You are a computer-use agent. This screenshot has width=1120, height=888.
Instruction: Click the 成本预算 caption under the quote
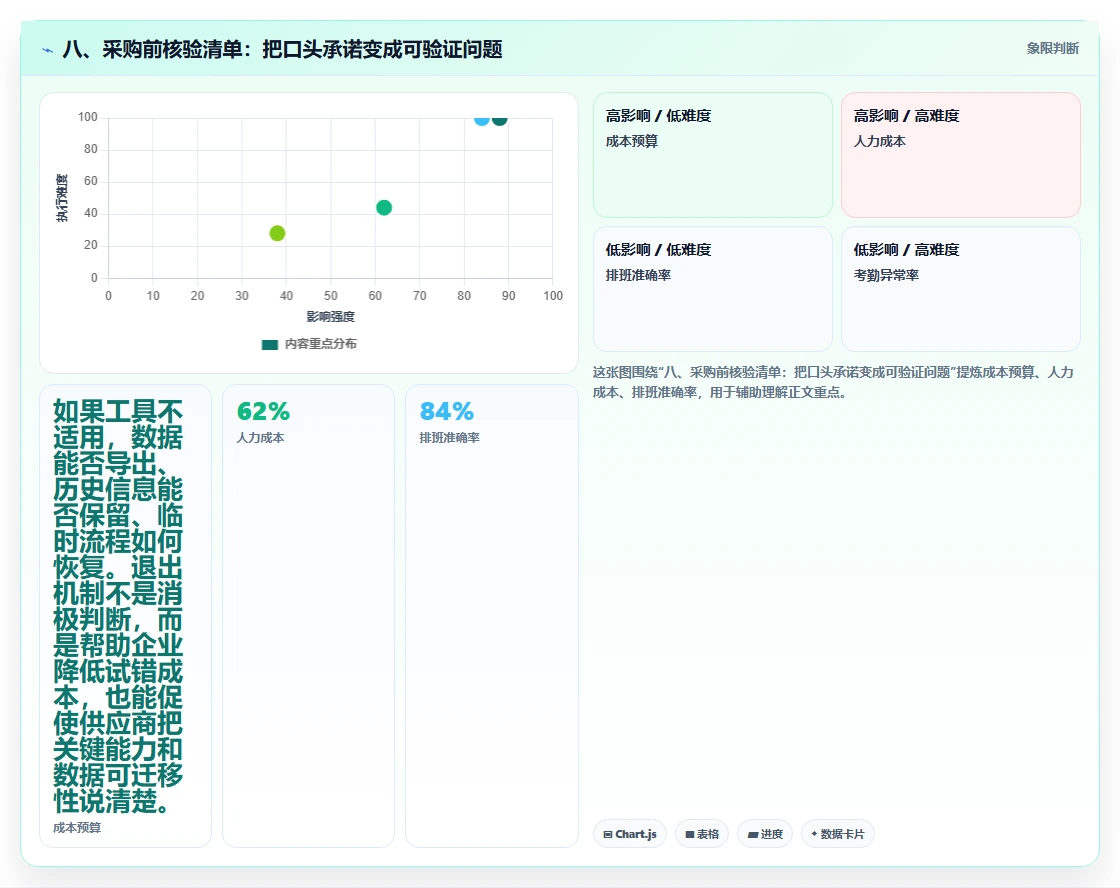click(x=77, y=827)
